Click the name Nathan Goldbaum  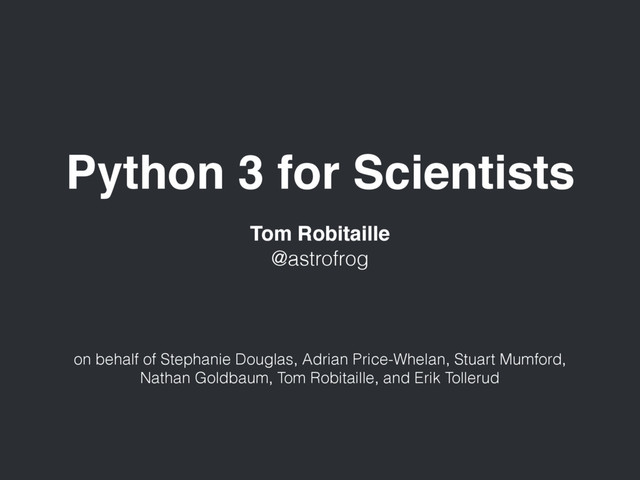pyautogui.click(x=204, y=378)
